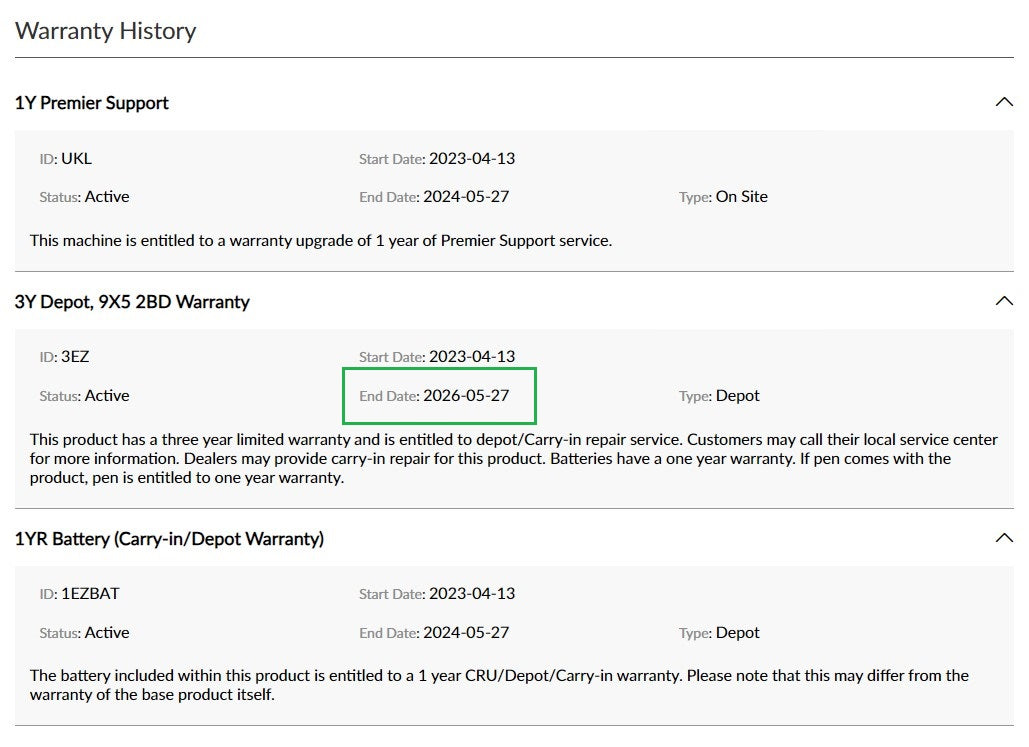Viewport: 1029px width, 747px height.
Task: Click the 3Y Depot, 9X5 2BD Warranty heading
Action: (x=132, y=302)
